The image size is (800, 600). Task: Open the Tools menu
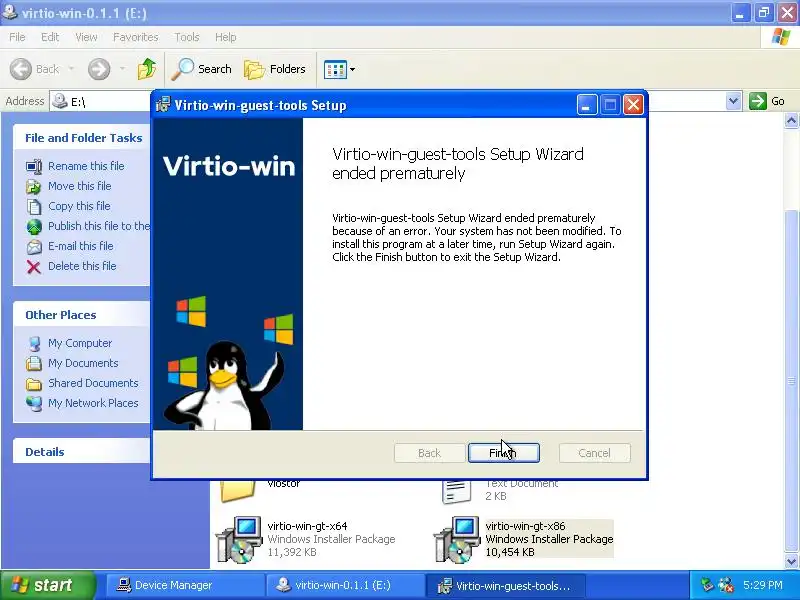click(x=187, y=37)
